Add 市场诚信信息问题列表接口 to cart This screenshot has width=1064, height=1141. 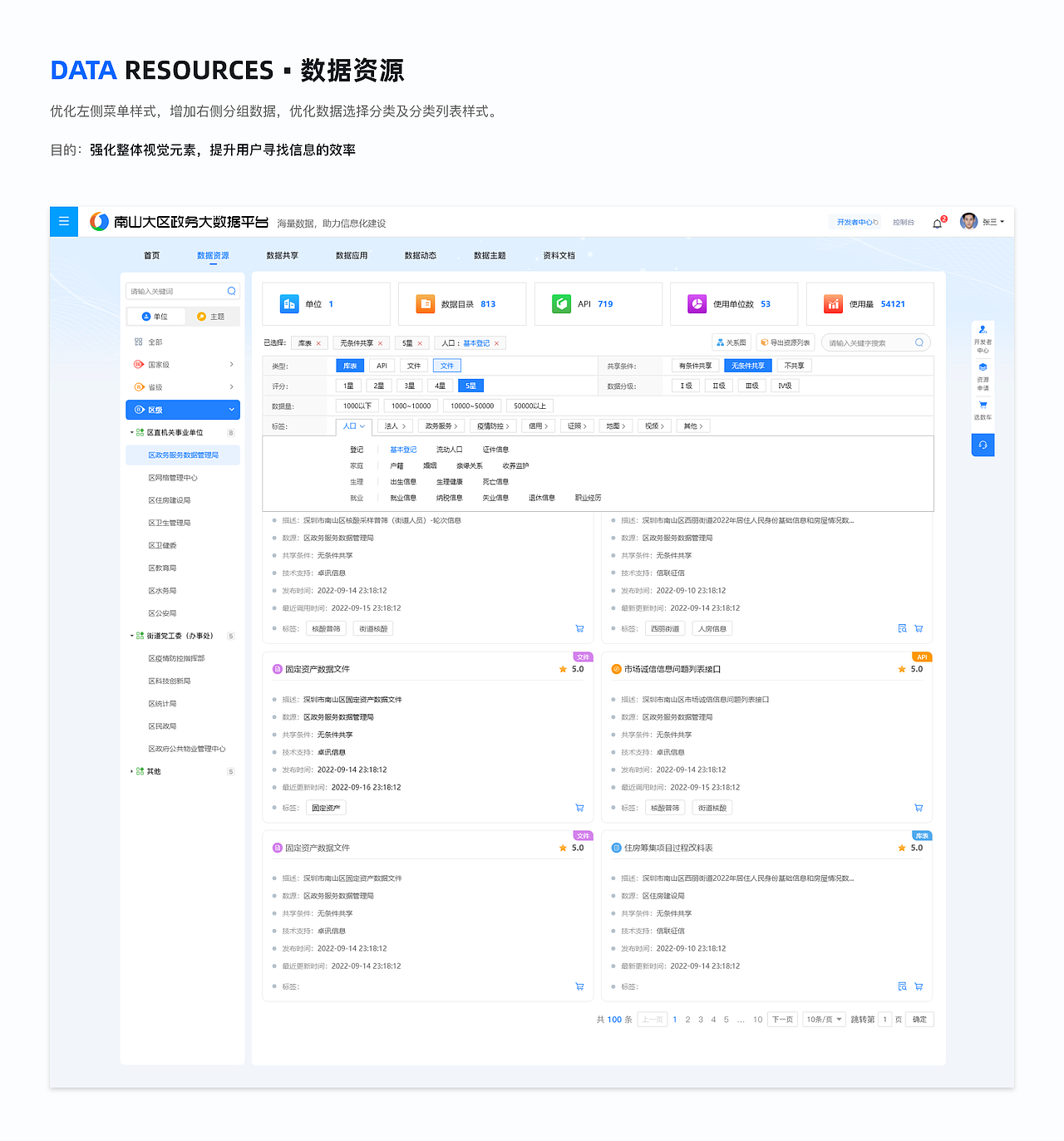coord(919,808)
